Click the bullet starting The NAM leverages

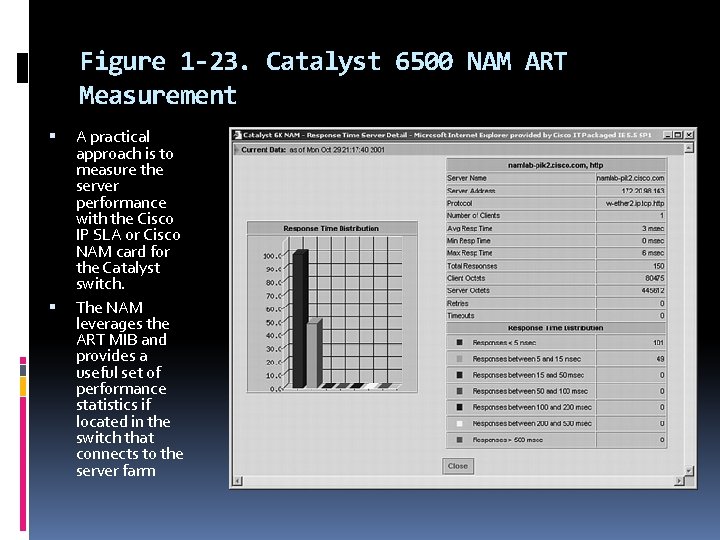click(129, 389)
